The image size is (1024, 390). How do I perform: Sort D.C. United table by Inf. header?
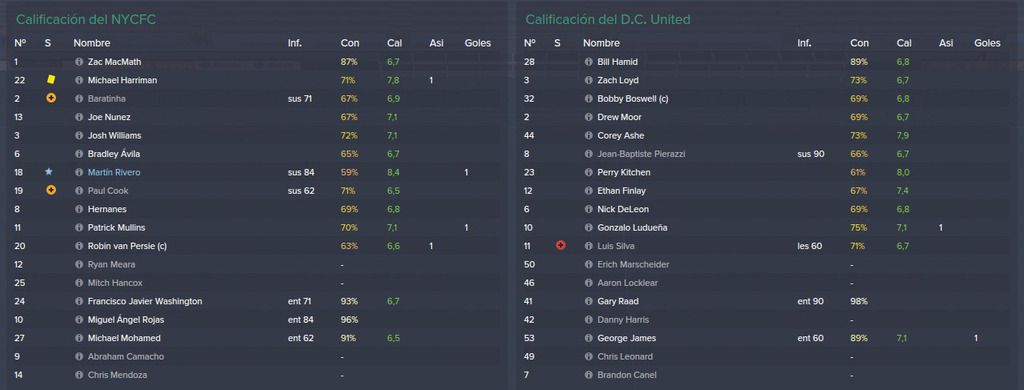tap(804, 43)
